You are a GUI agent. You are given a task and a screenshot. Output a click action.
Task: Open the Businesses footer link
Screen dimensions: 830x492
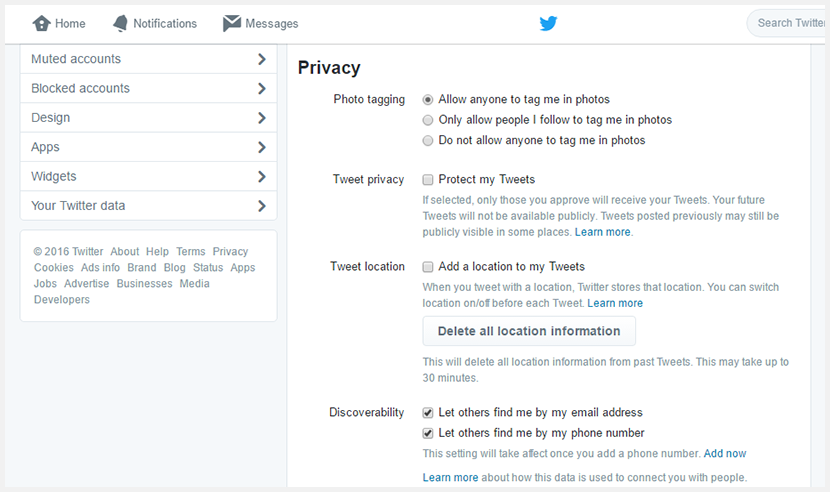click(x=145, y=283)
